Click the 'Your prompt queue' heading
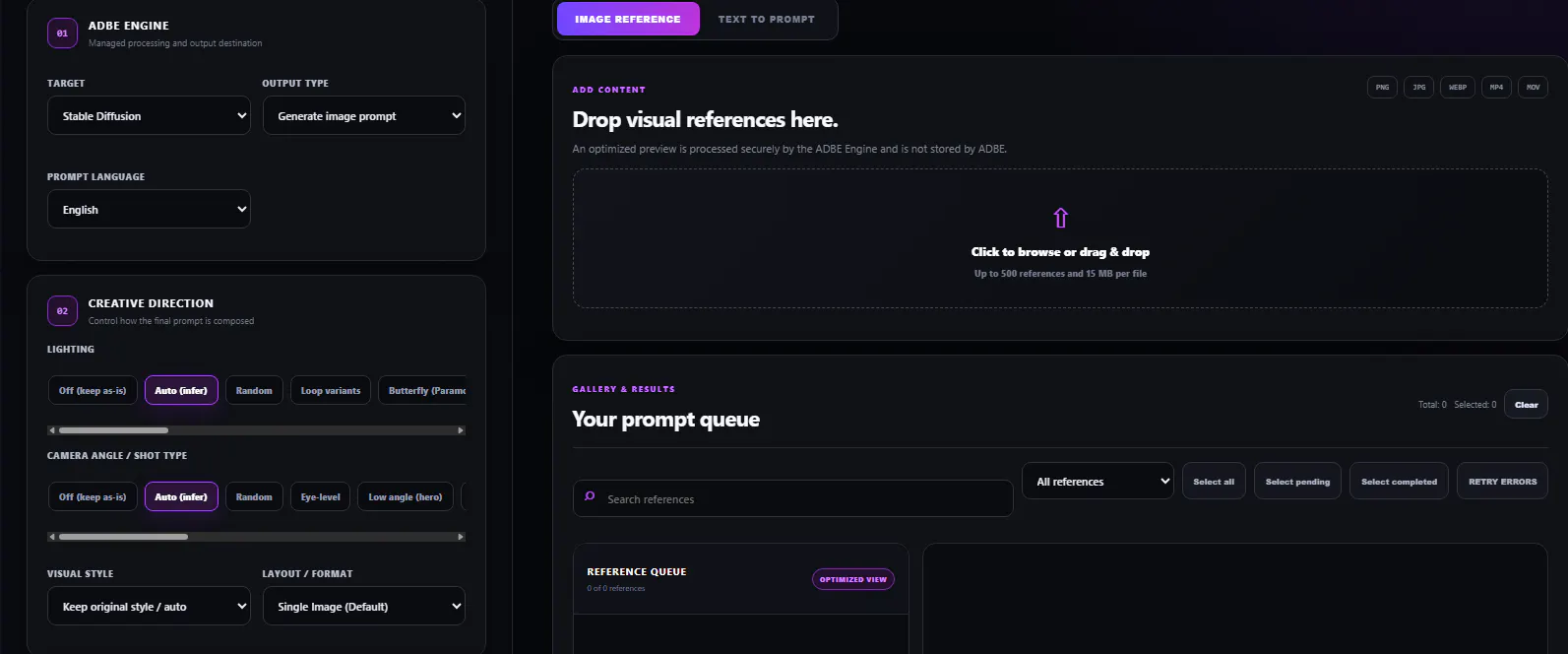 pos(666,420)
